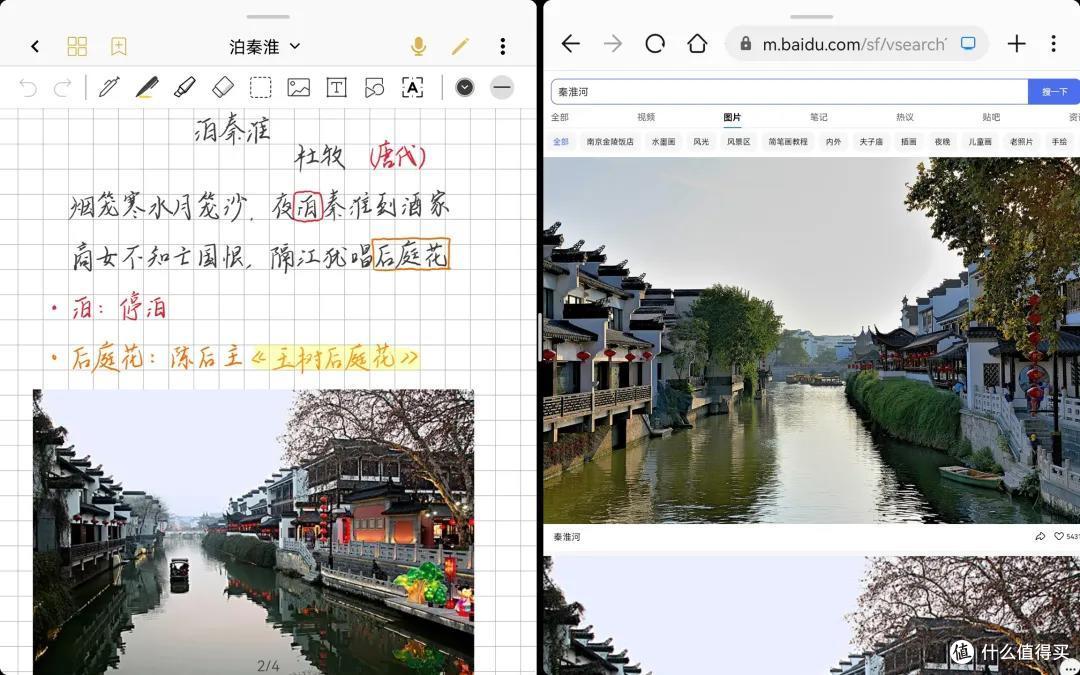Filter images by 插画
Screen dimensions: 1080x675
pyautogui.click(x=908, y=142)
